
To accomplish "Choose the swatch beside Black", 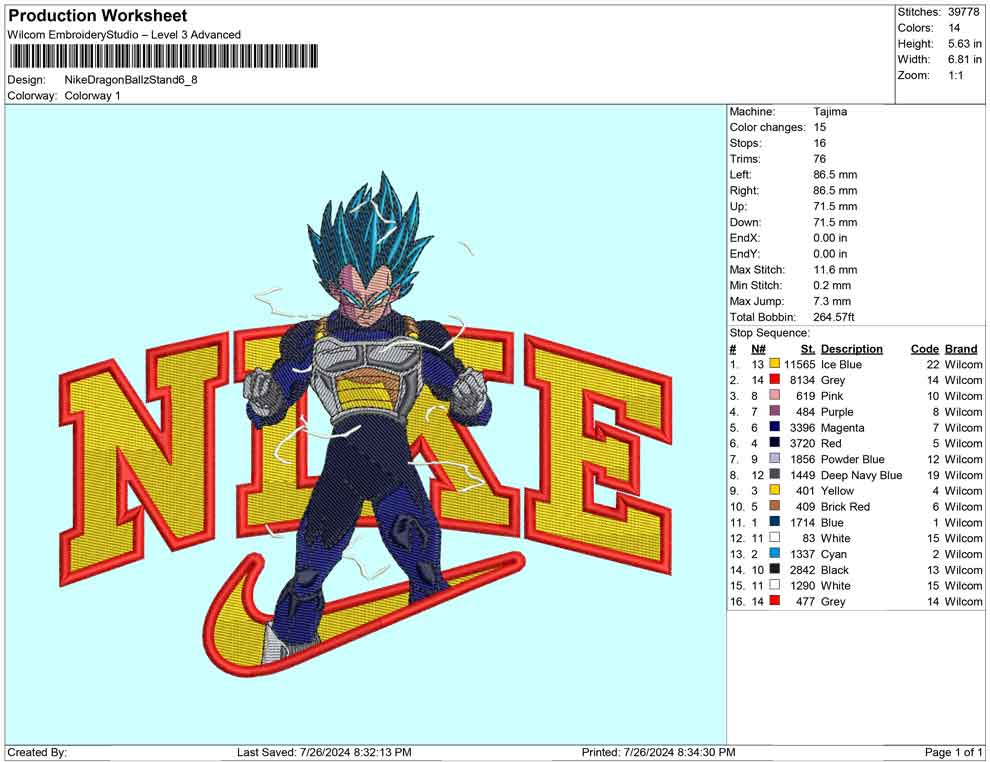I will point(773,570).
